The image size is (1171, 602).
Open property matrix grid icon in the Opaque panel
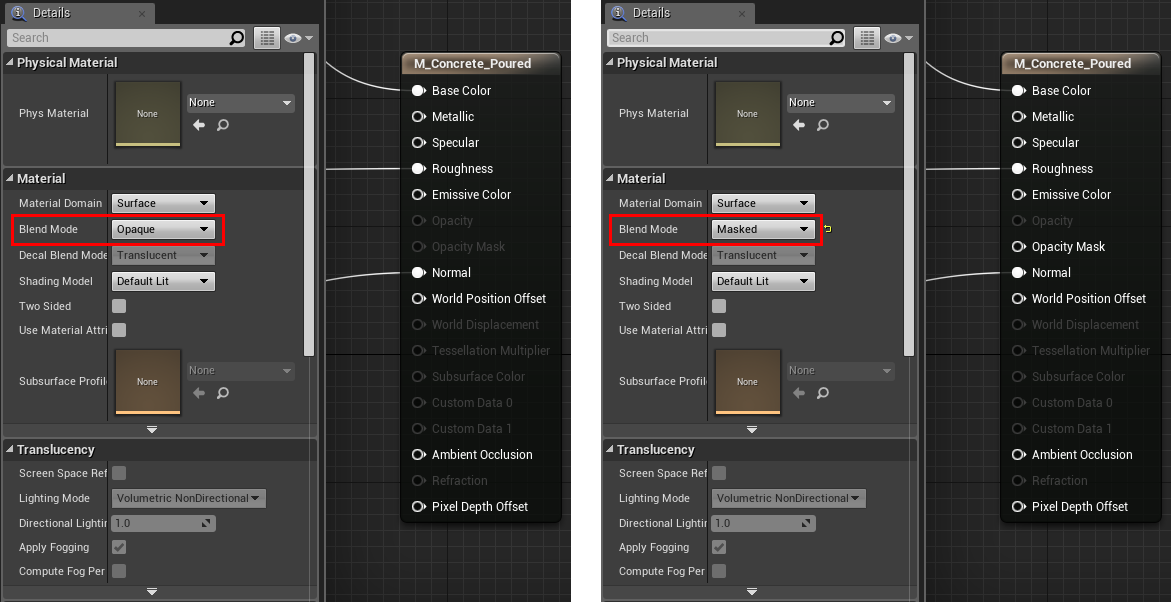coord(267,37)
